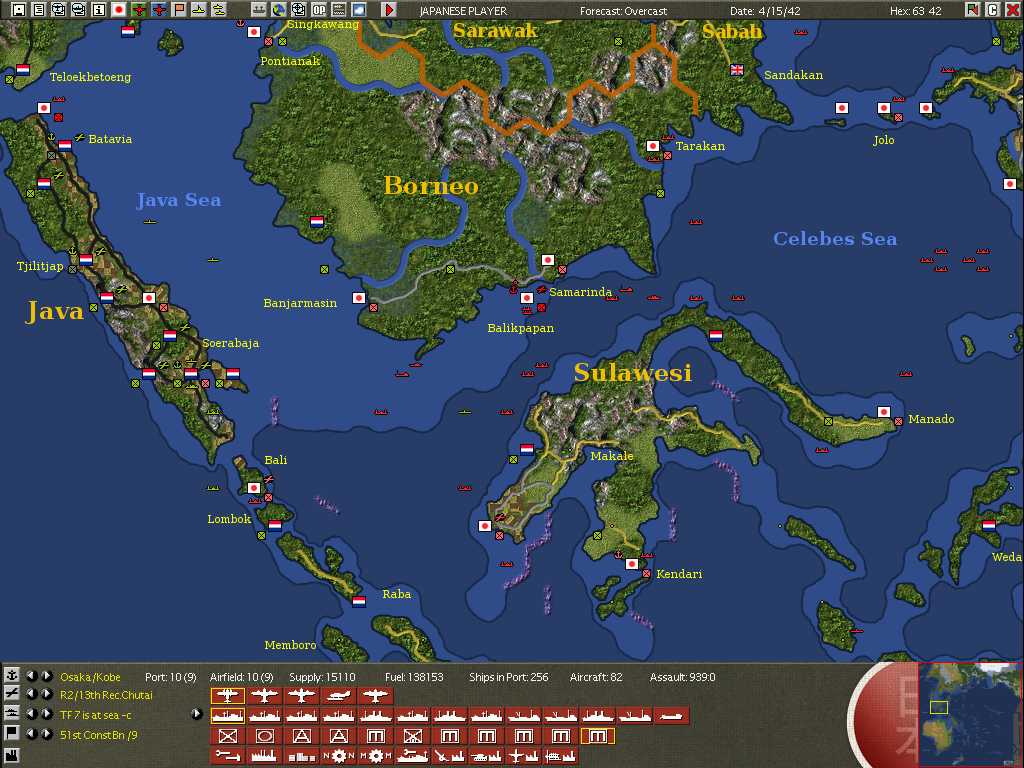Open the 51st Const Bn /9 unit link
Screen dimensions: 1024x768
tap(99, 735)
